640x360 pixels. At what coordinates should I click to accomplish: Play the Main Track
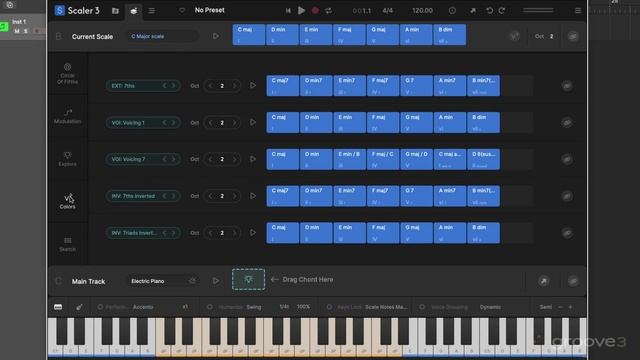pyautogui.click(x=216, y=281)
